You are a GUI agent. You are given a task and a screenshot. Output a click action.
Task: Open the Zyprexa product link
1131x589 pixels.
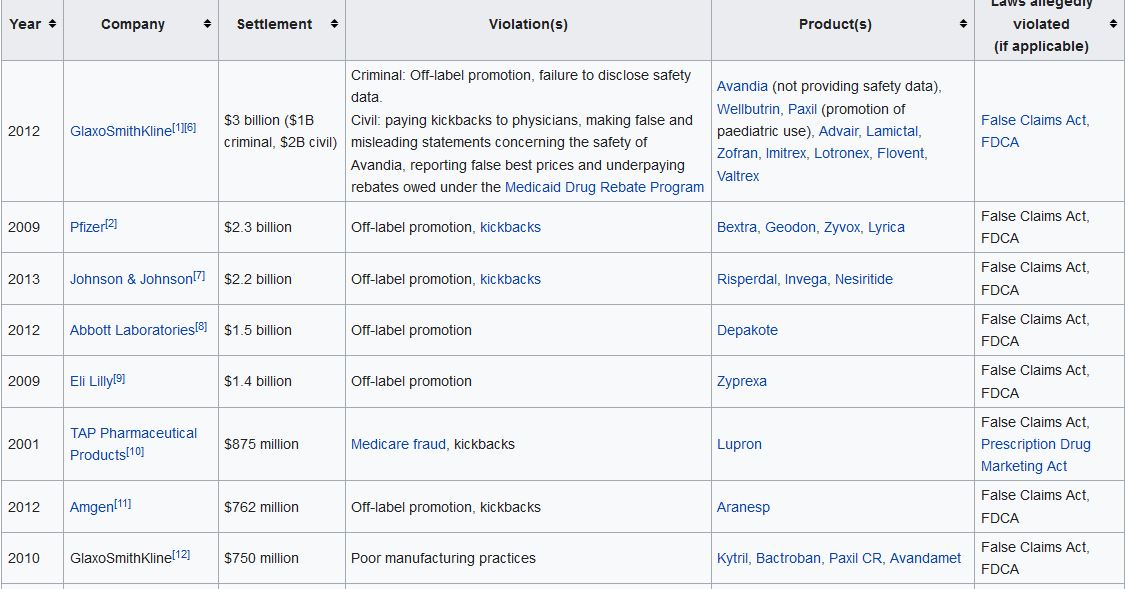tap(742, 382)
